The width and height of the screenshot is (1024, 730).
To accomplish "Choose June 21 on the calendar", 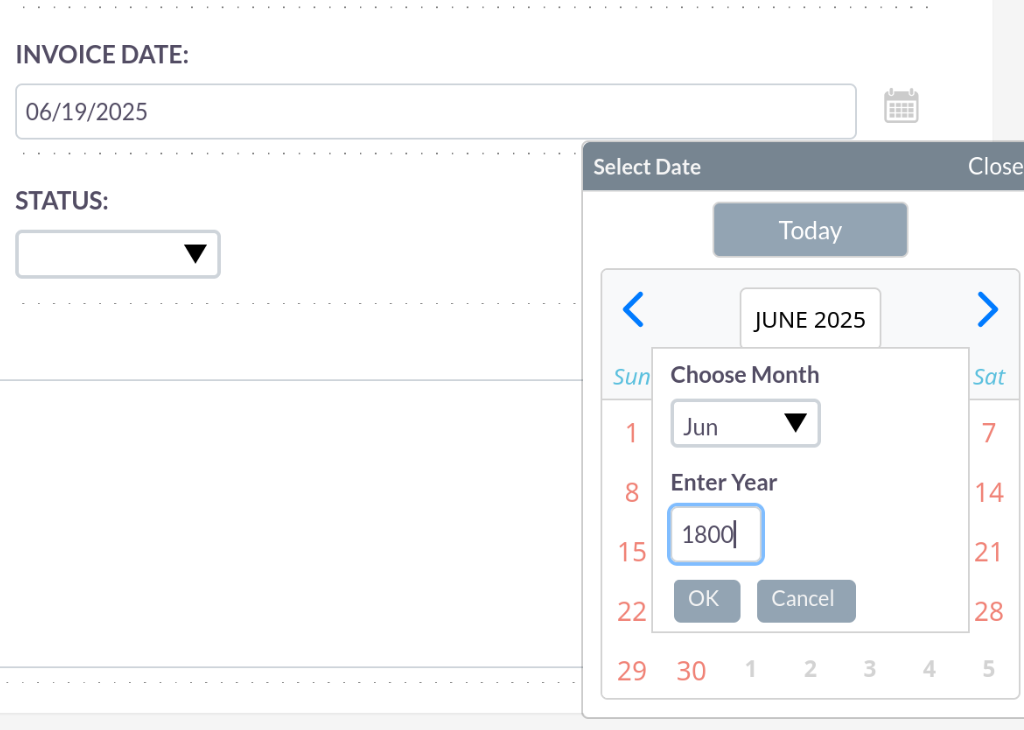I will [988, 552].
